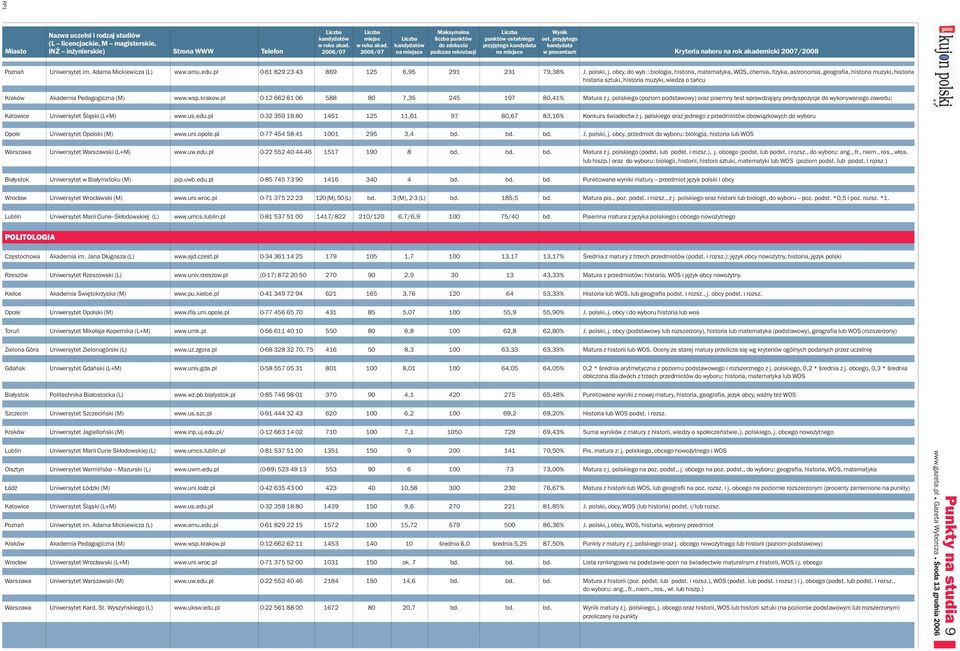Select 'Akademia im. Jana Długosza (L)' cell
The width and height of the screenshot is (960, 651).
tap(92, 257)
